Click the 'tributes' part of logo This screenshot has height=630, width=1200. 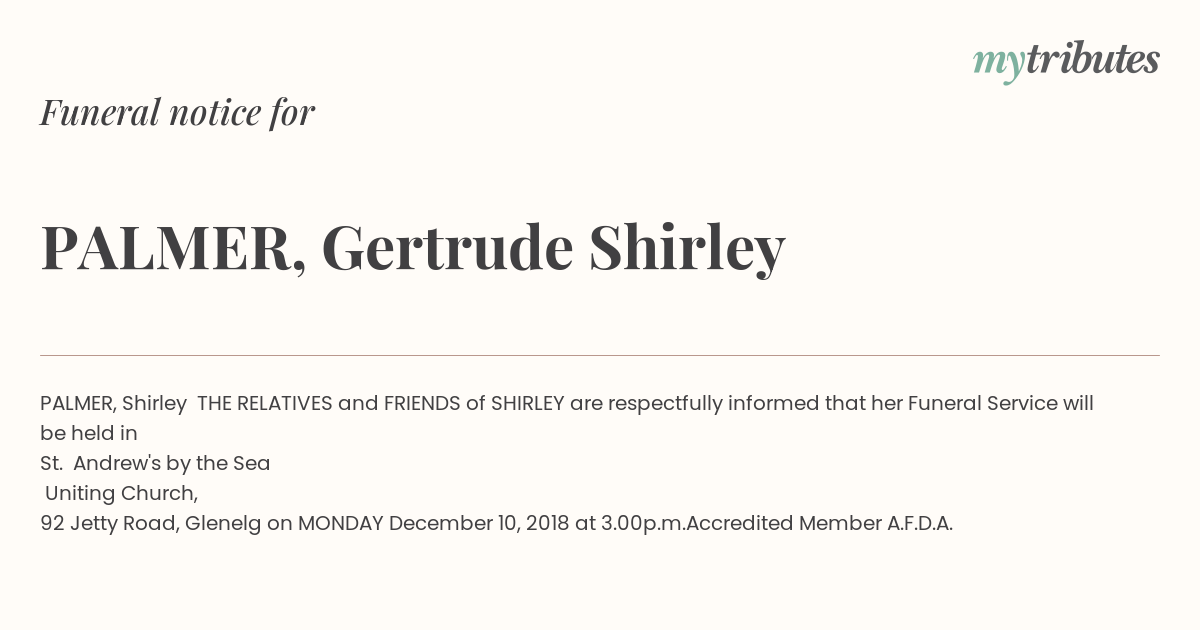(1093, 60)
